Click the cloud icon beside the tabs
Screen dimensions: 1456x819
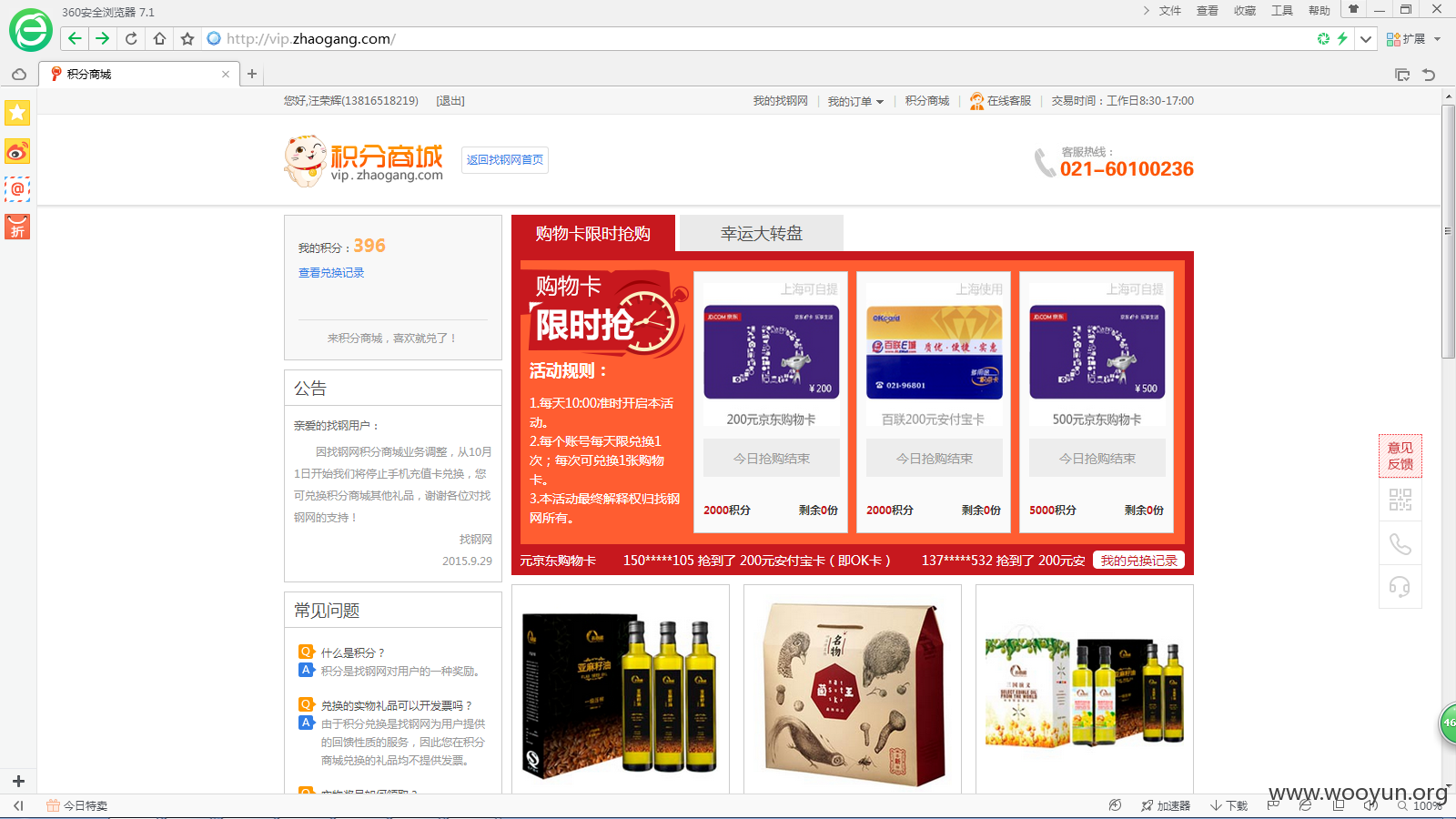[19, 75]
